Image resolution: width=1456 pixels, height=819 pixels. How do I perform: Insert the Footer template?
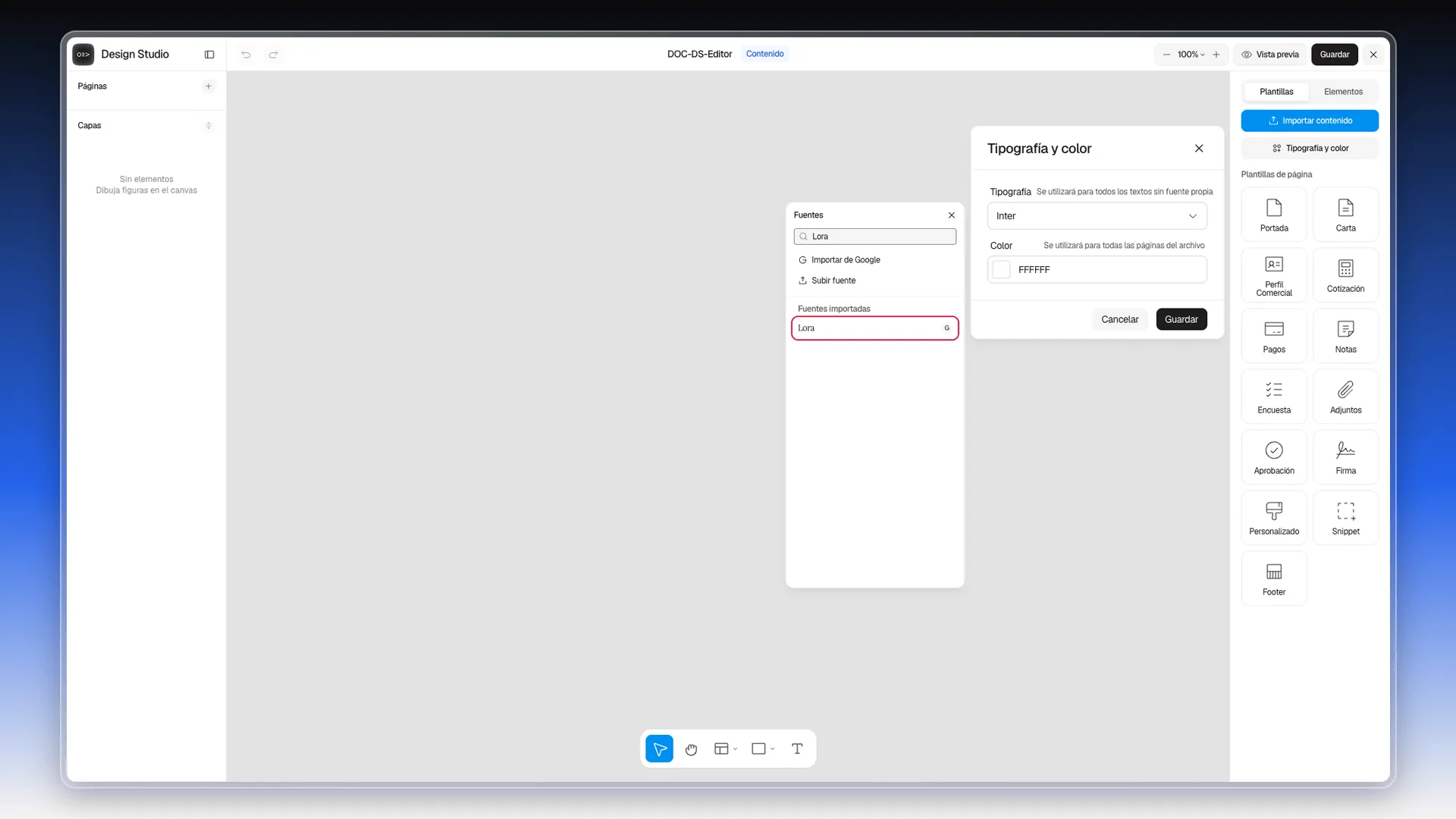coord(1274,579)
